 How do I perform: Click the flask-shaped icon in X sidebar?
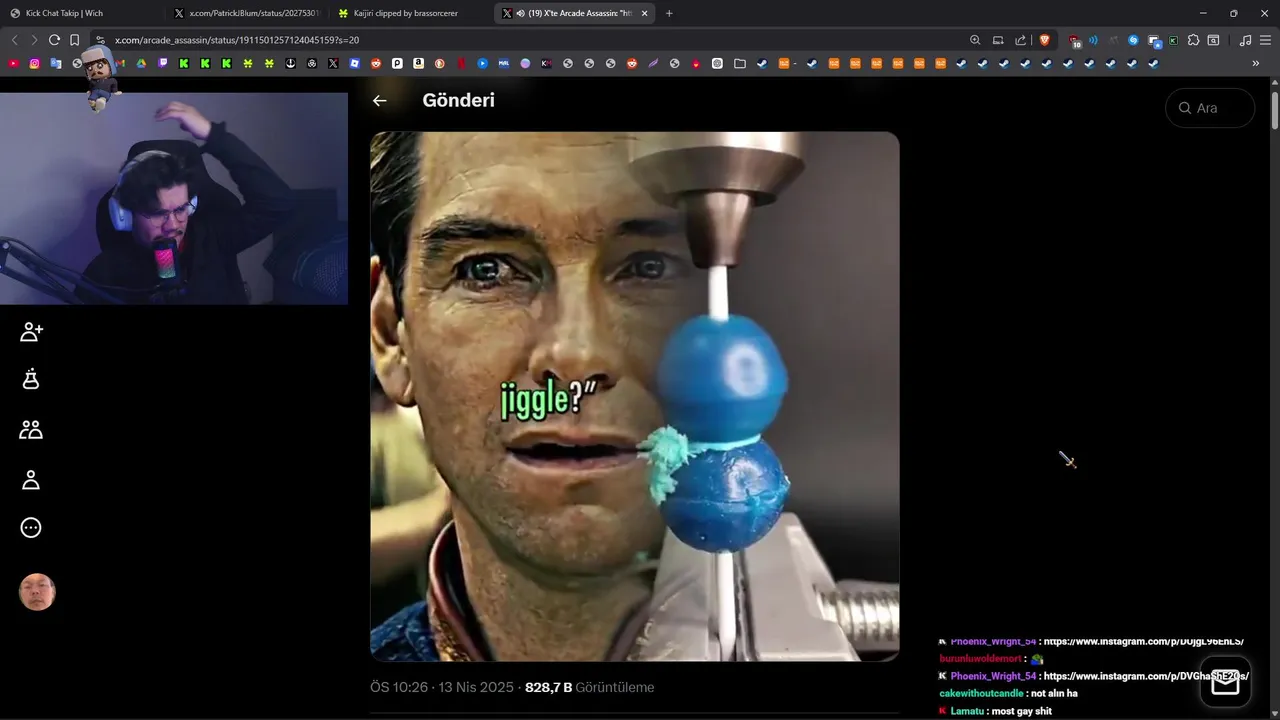tap(31, 379)
